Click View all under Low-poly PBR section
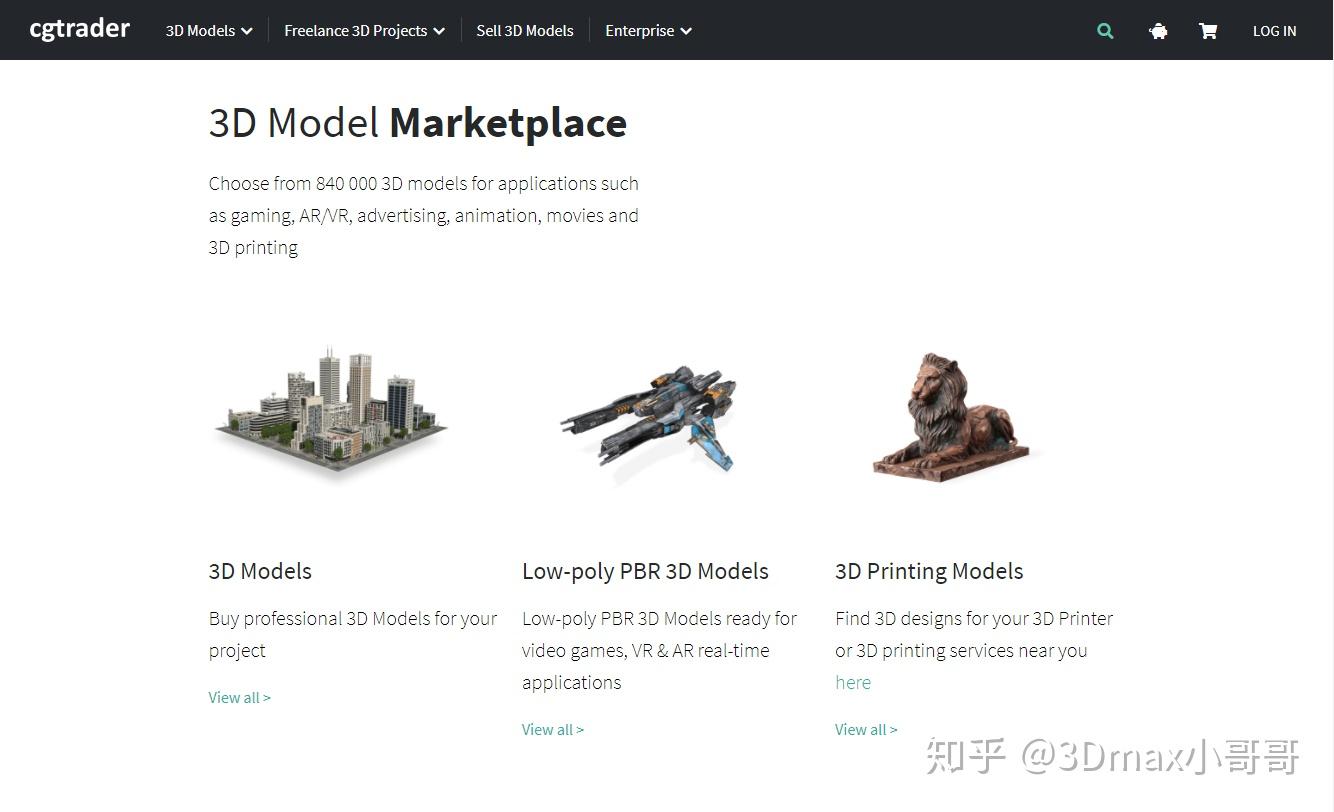Viewport: 1334px width, 812px height. click(552, 729)
